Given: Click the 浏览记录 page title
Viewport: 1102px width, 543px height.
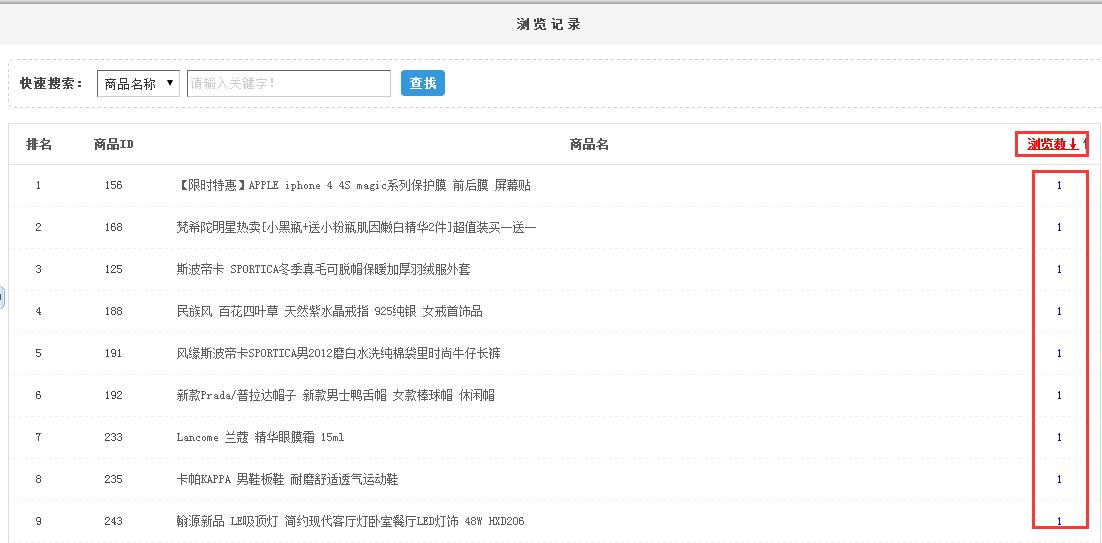Looking at the screenshot, I should [x=548, y=25].
